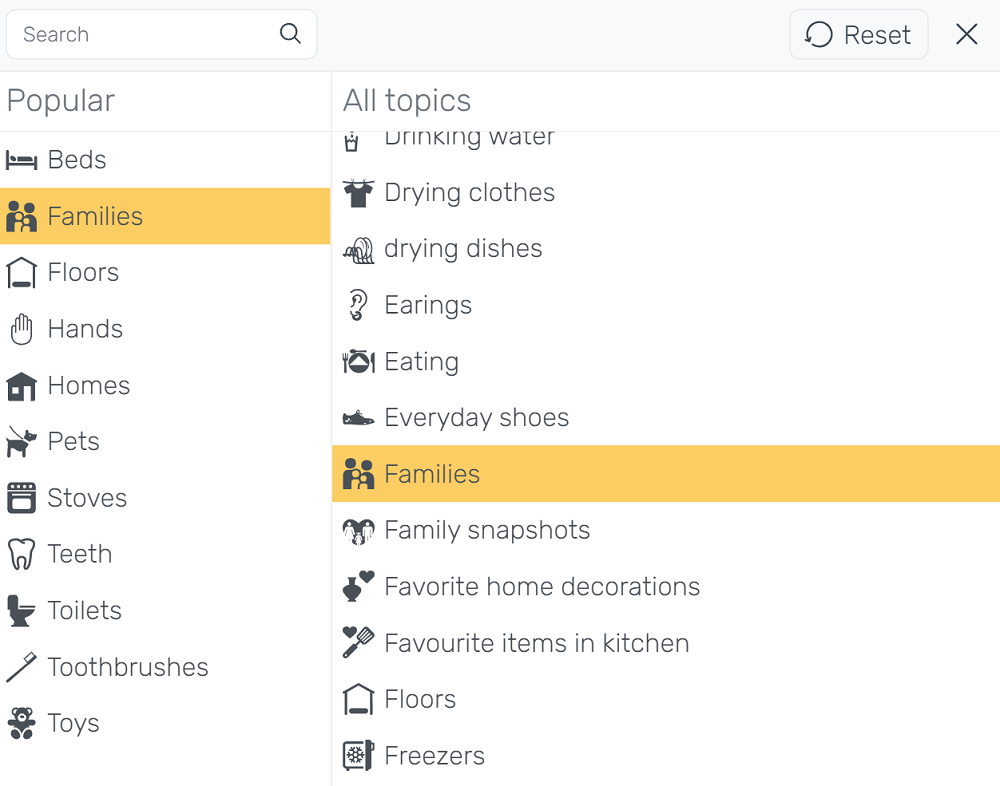Select the teddy bear Toys icon
The height and width of the screenshot is (786, 1000).
(x=22, y=723)
